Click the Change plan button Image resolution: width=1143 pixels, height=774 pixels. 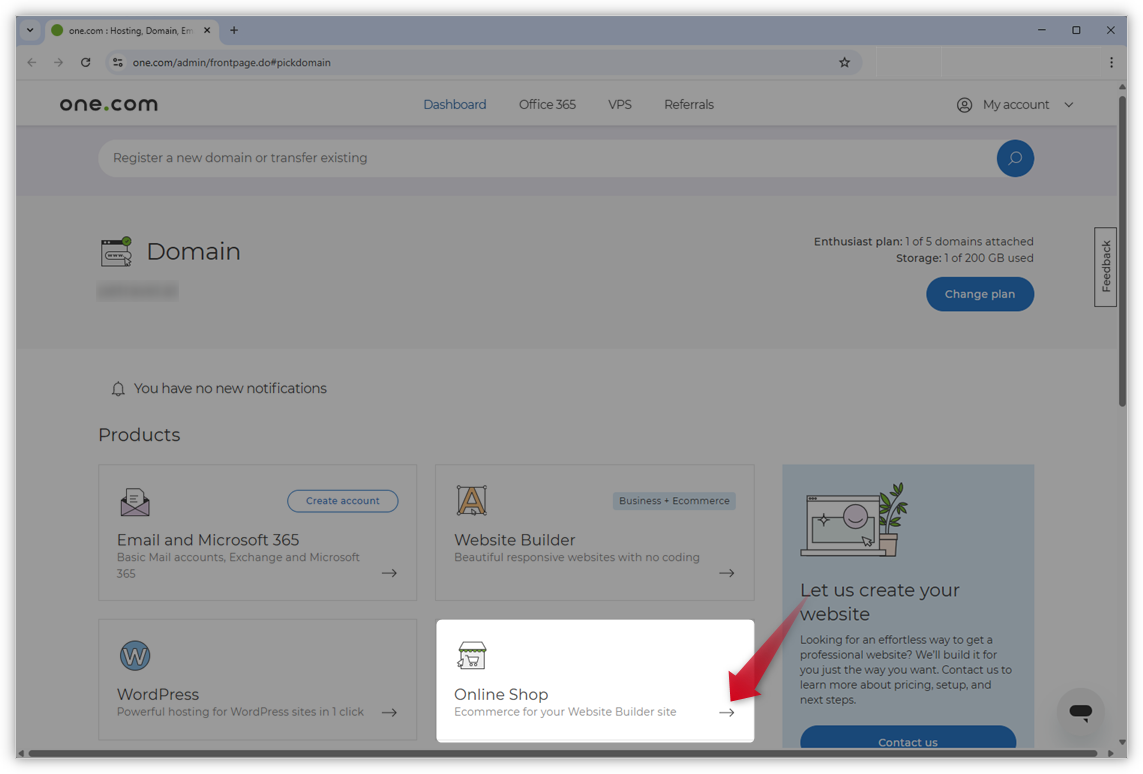pos(980,294)
